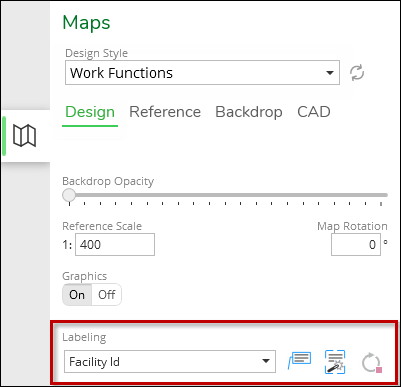Select the CAD tab
Screen dimensions: 401x387
coord(314,112)
